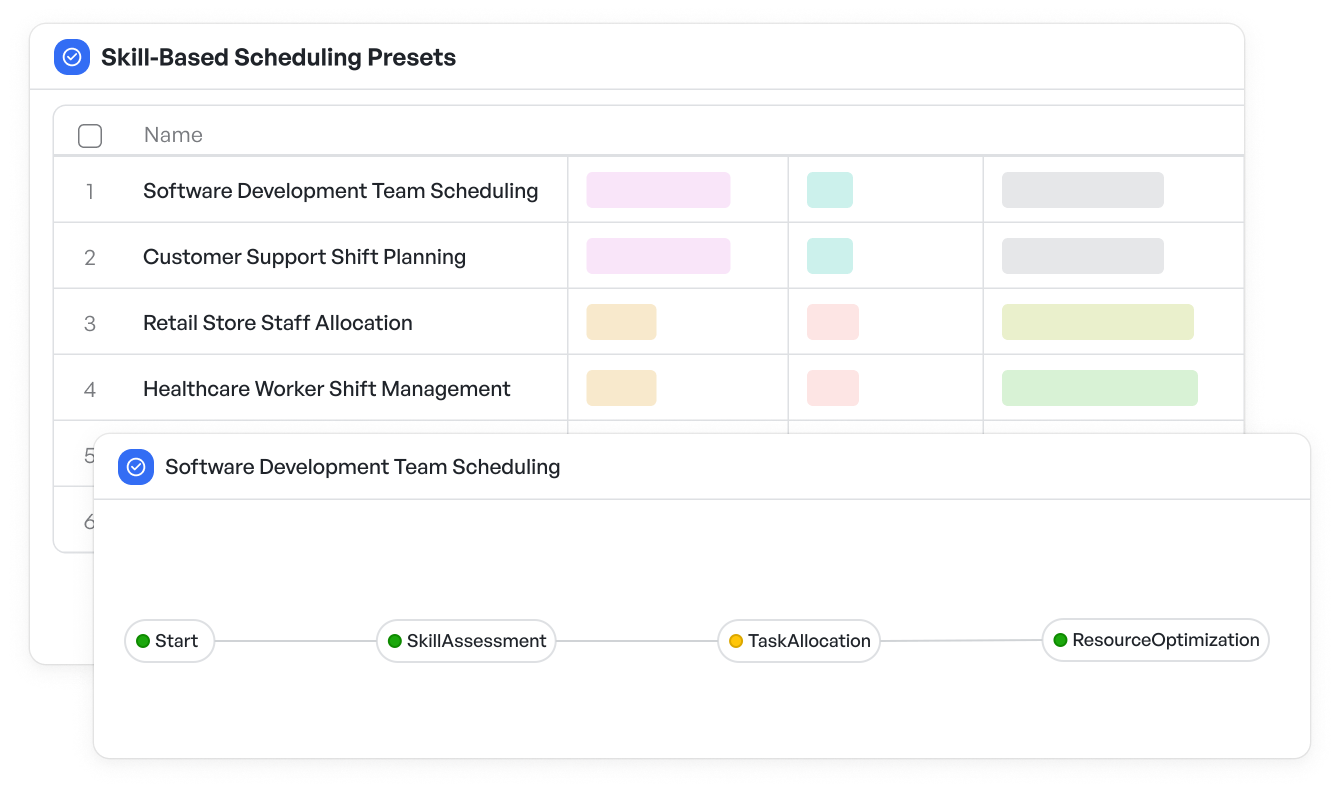Click the blue checkmark icon beside Software Development Team Scheduling panel title
This screenshot has width=1338, height=791.
[136, 467]
